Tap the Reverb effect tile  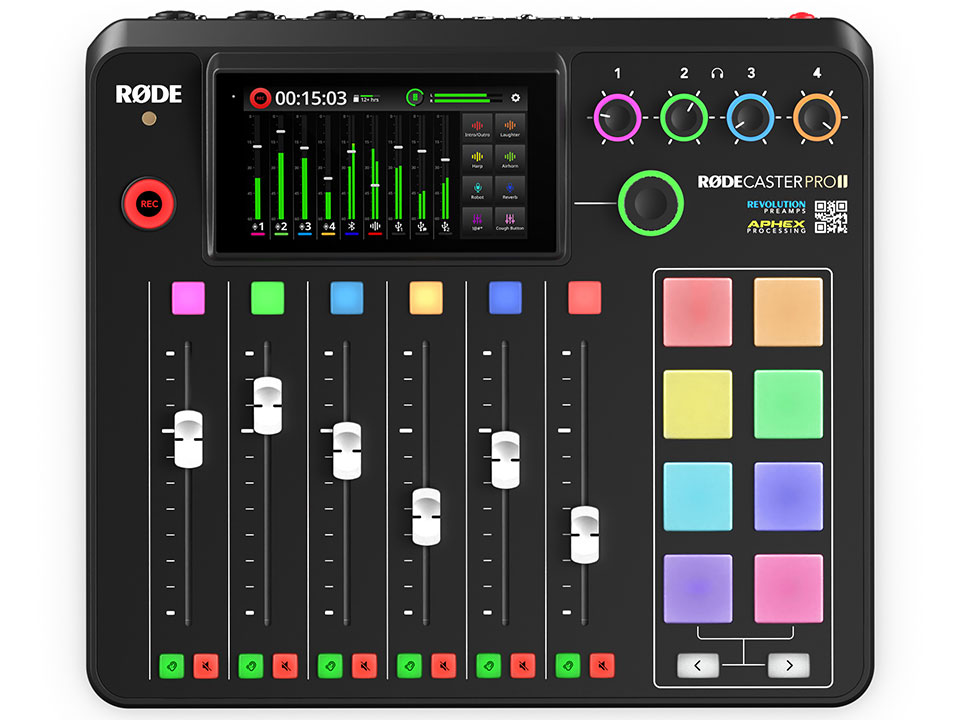click(510, 190)
